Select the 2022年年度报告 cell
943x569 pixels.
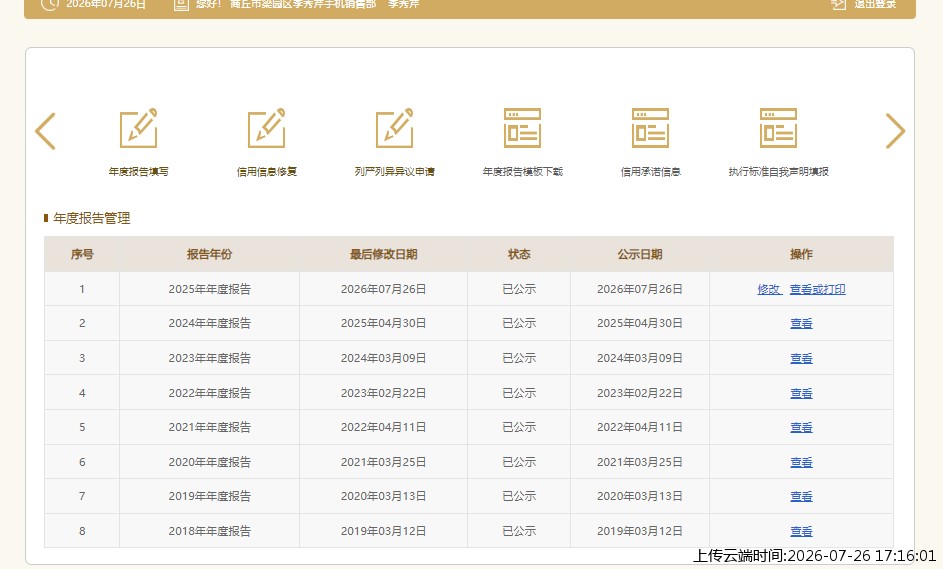[209, 393]
